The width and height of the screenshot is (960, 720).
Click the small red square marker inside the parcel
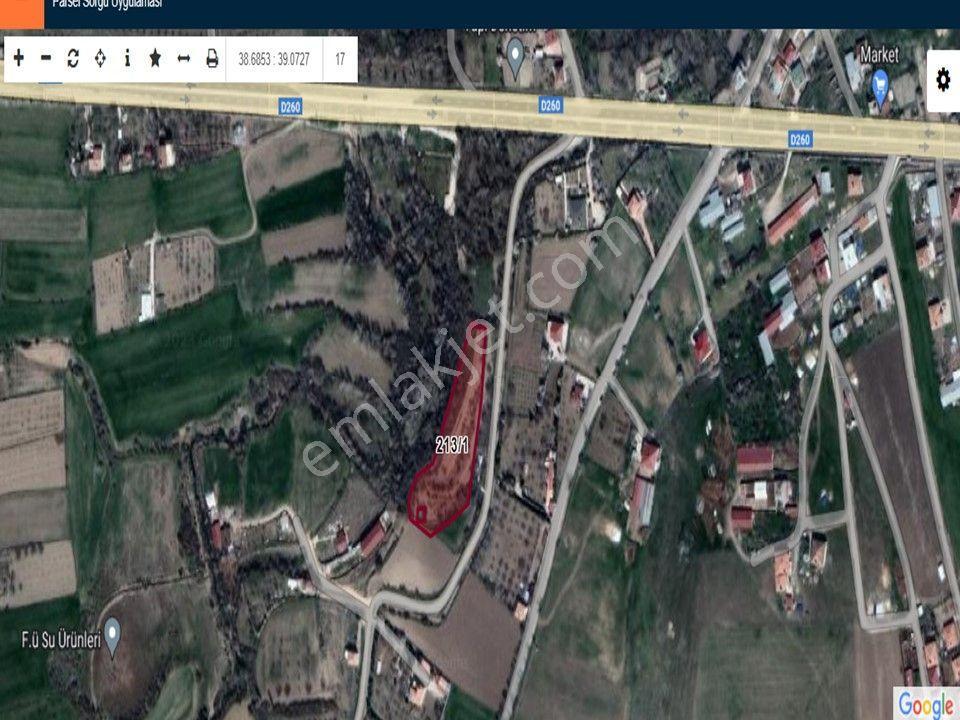[x=422, y=513]
